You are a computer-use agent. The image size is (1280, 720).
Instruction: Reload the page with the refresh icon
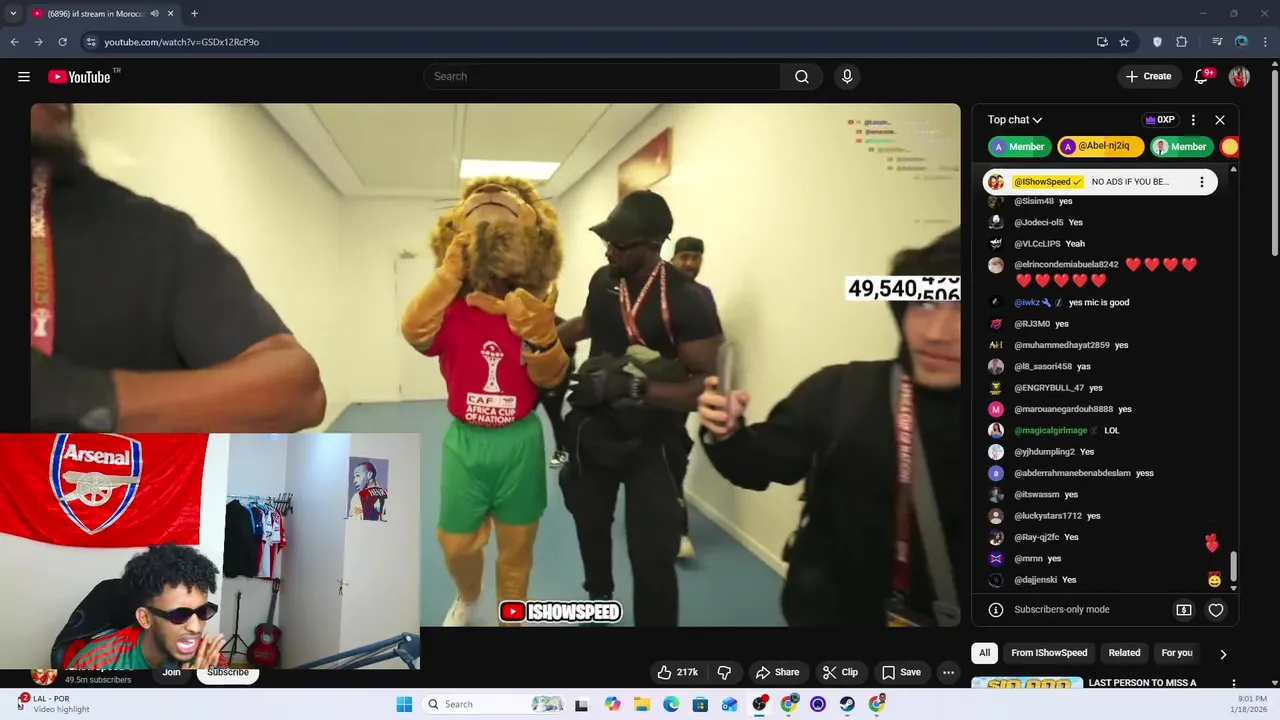pos(62,42)
